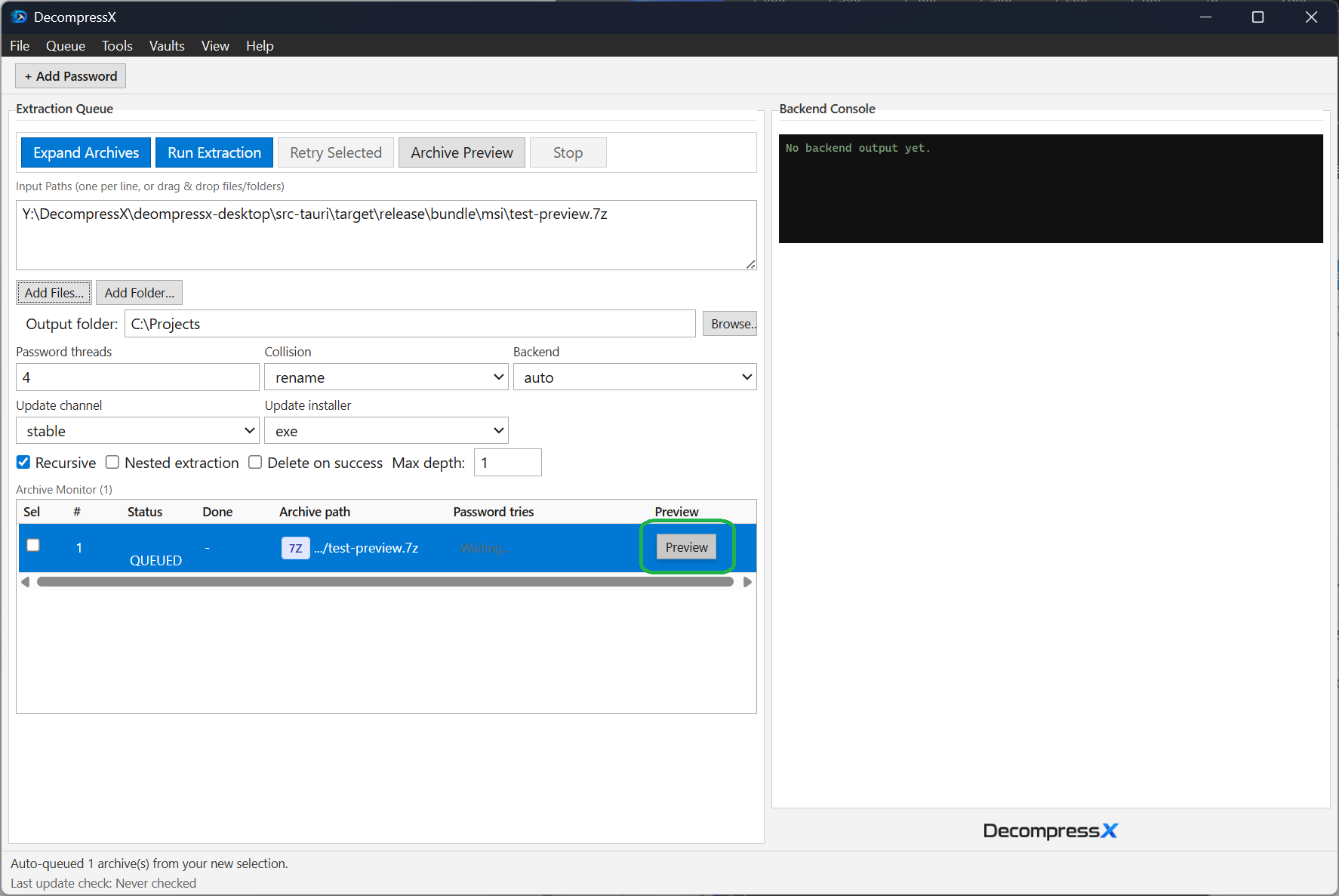1339x896 pixels.
Task: Click the 'Archive Monitor (1)' label
Action: pos(64,490)
